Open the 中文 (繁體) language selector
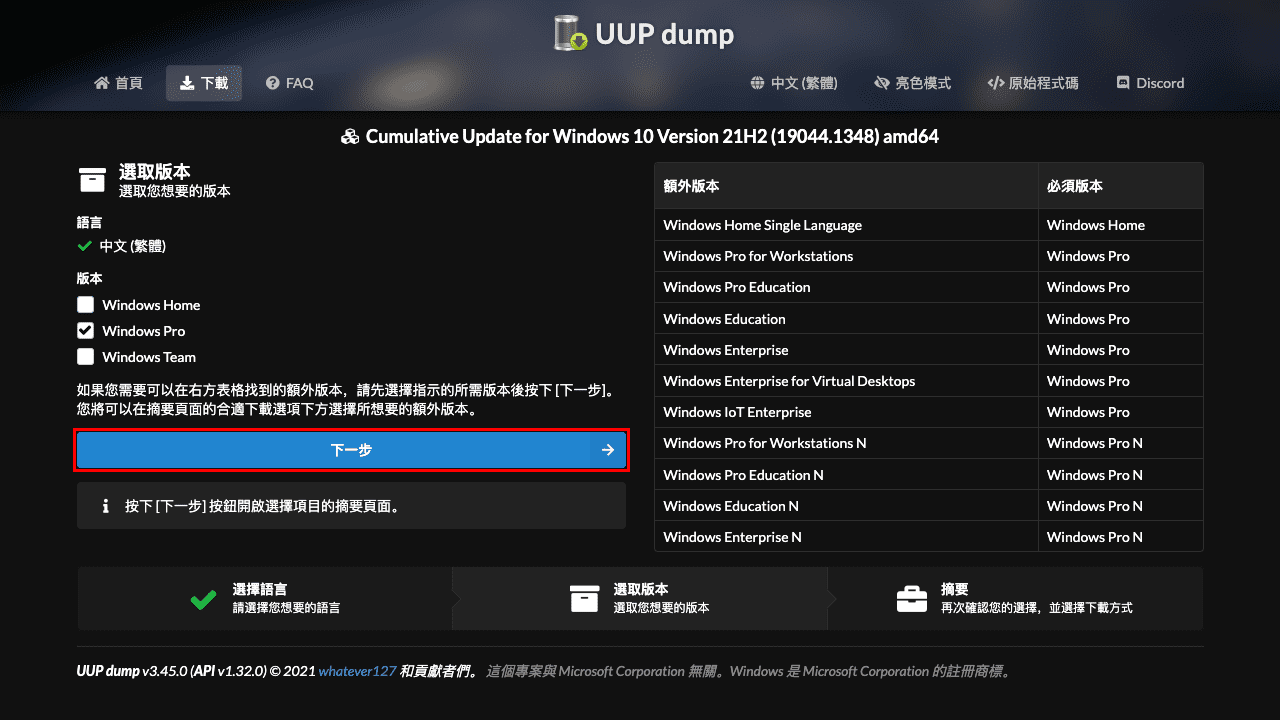This screenshot has width=1280, height=720. (794, 83)
